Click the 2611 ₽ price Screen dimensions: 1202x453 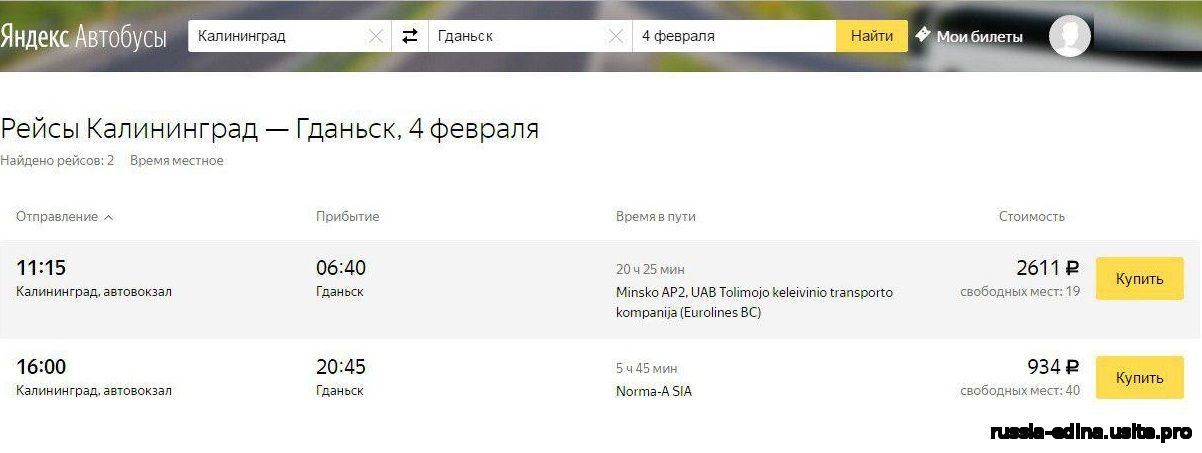1048,268
